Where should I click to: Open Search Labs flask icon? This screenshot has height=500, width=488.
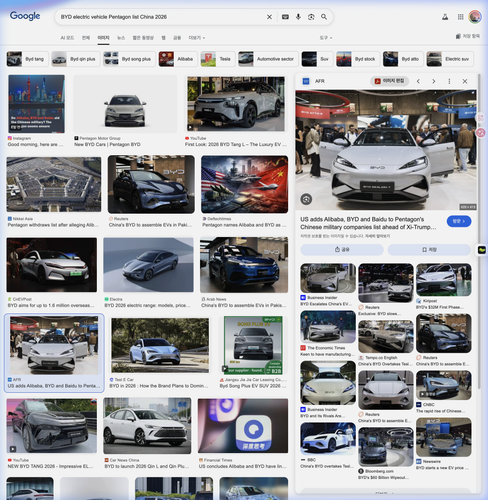445,17
